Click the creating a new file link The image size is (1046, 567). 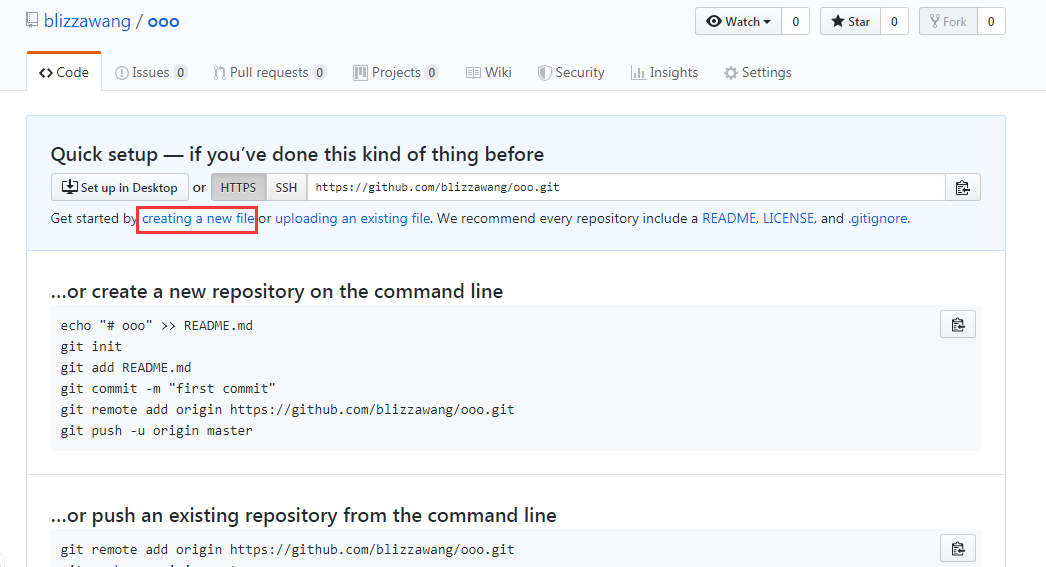point(198,219)
